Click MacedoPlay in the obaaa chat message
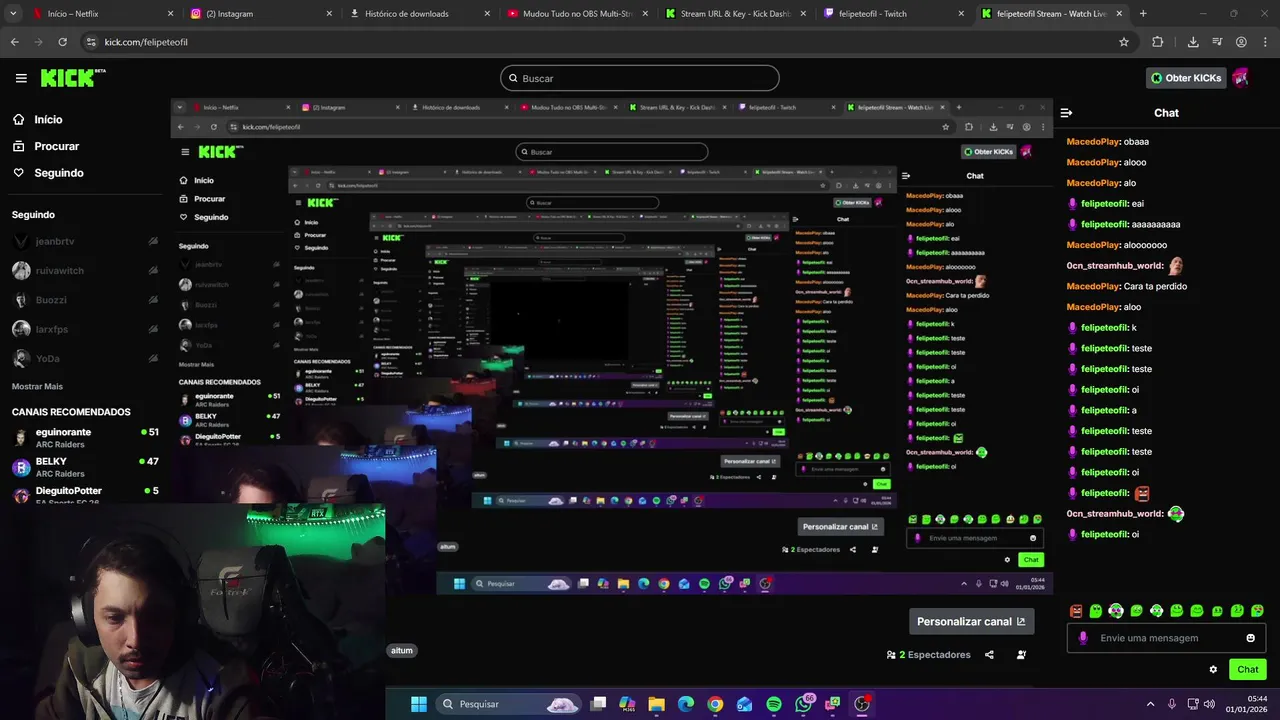Screen dimensions: 1280x720 click(1092, 142)
